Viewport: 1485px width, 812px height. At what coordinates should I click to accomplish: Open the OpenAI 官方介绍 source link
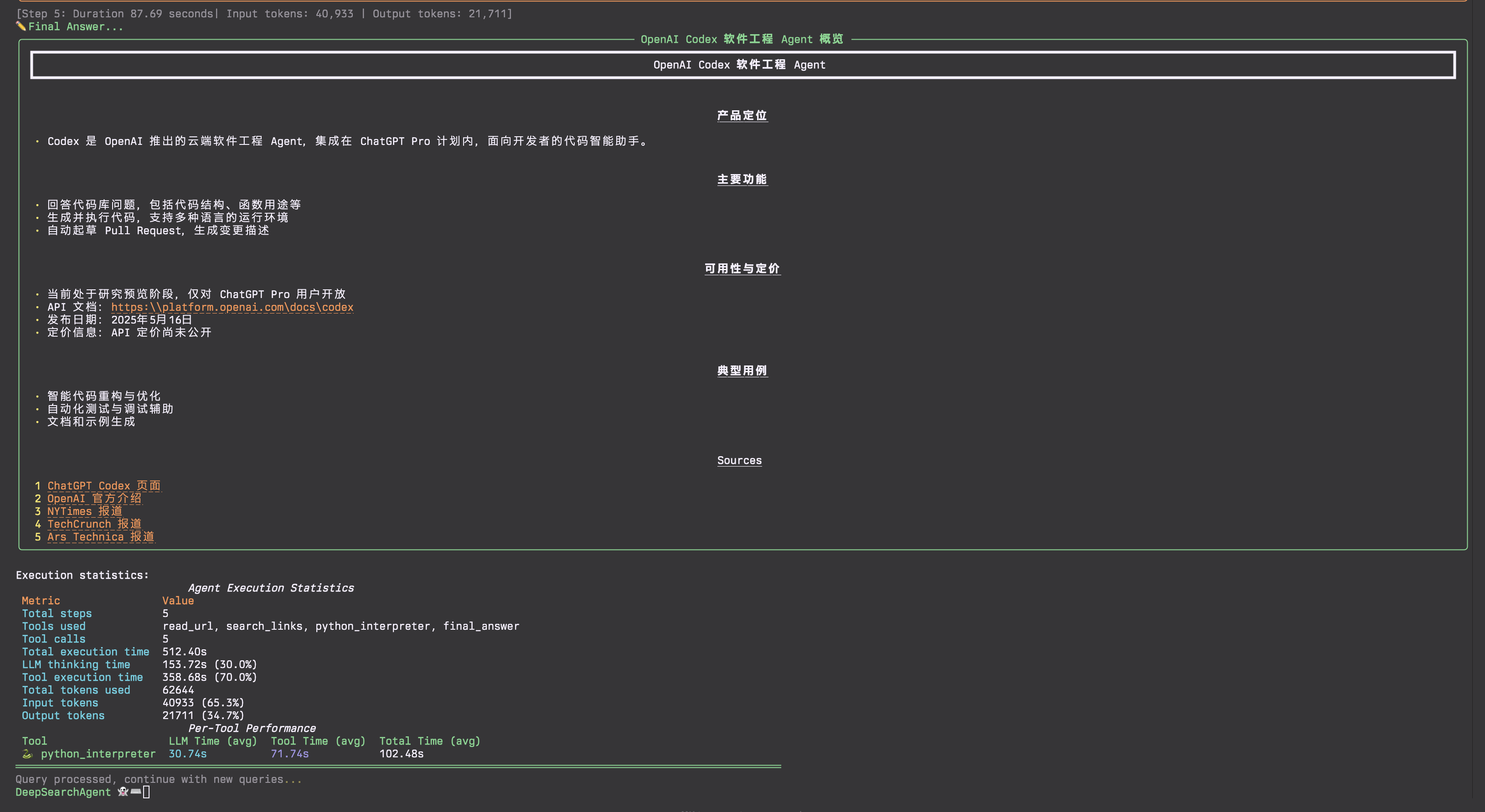[94, 499]
